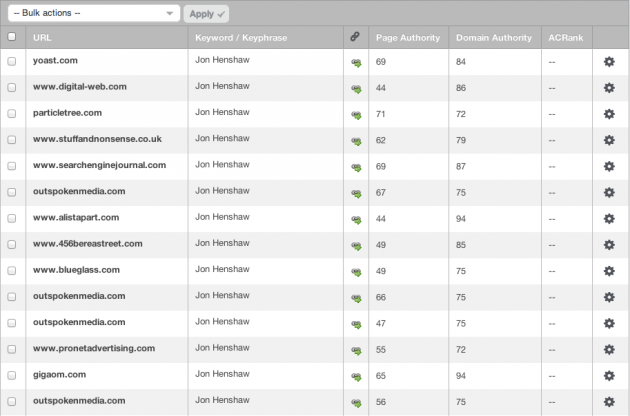Screen dimensions: 630x416
Task: Click Jon Henshaw keyword in yoast.com row
Action: point(222,60)
